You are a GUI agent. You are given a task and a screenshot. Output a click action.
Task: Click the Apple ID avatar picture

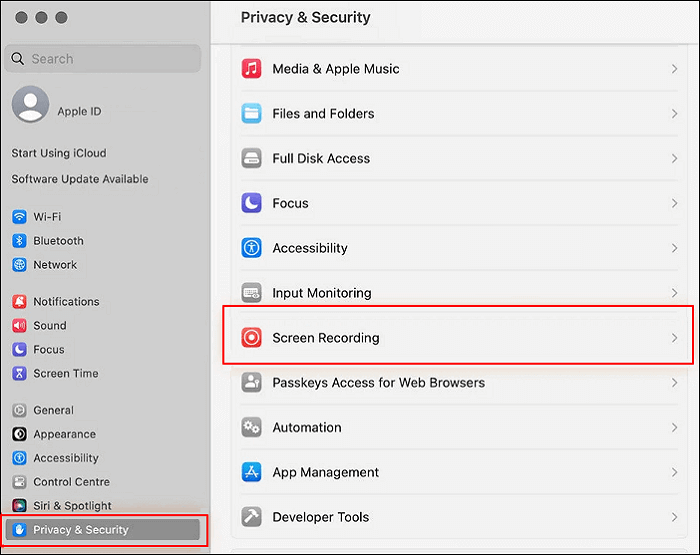tap(30, 104)
